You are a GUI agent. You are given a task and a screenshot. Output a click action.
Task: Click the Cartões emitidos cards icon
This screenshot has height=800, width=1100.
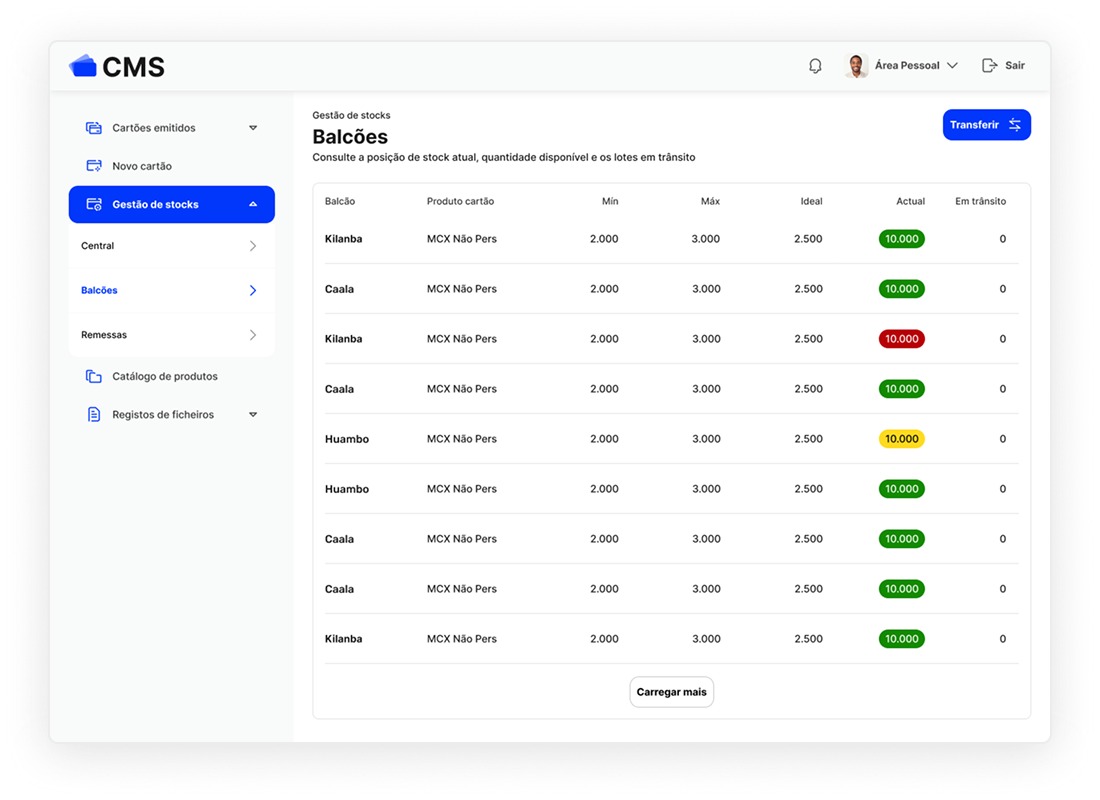[x=94, y=128]
